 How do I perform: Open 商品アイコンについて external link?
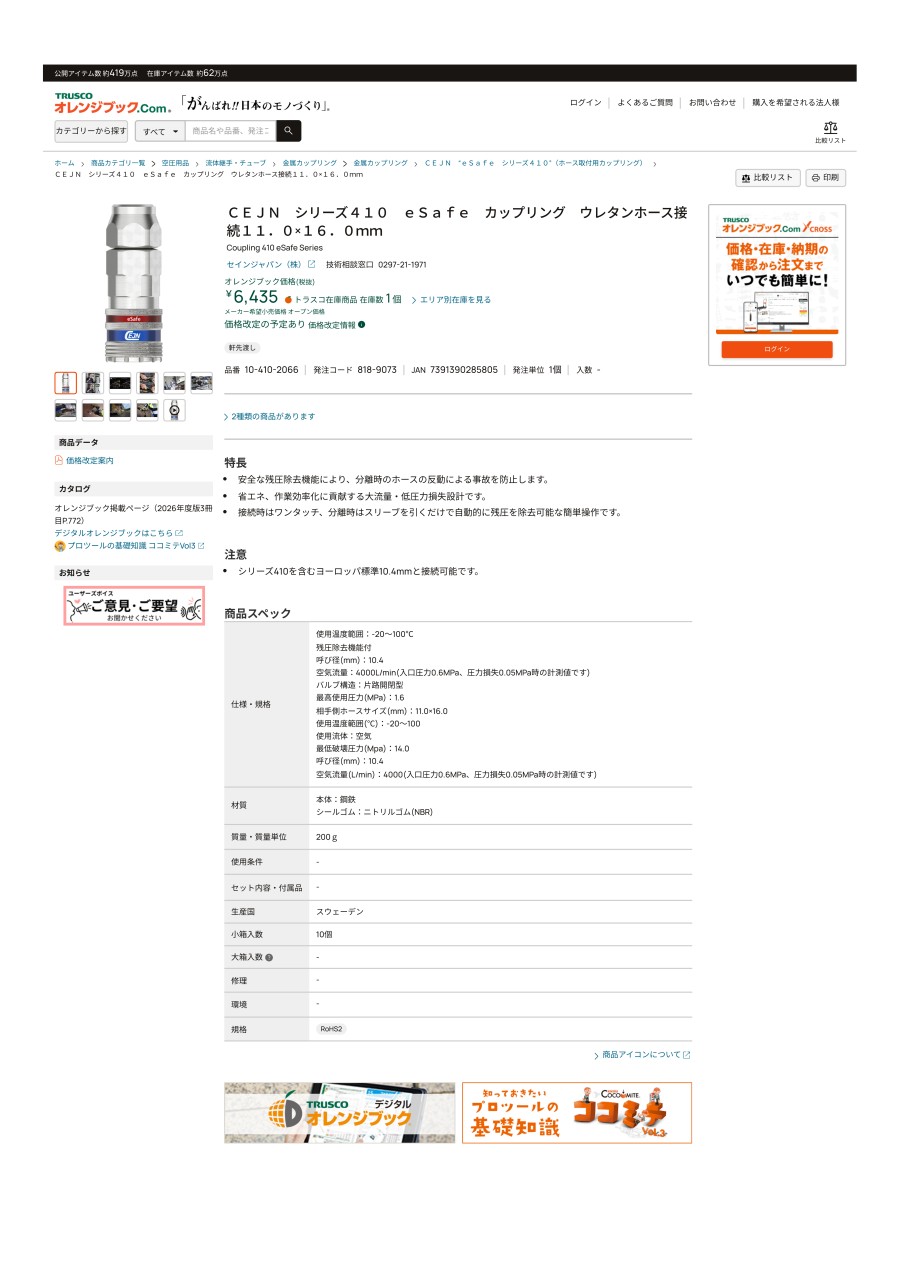(x=642, y=1055)
